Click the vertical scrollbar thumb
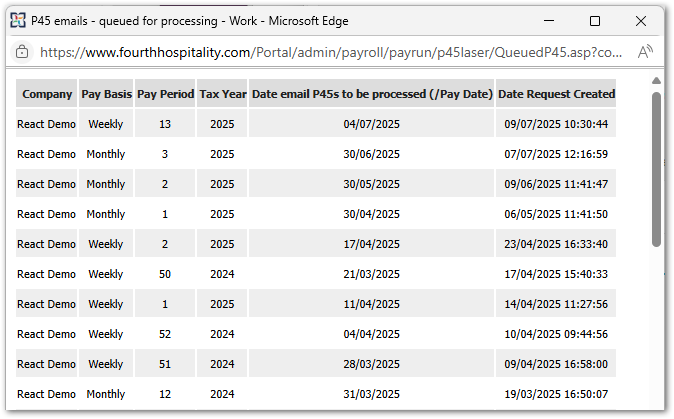 coord(656,170)
